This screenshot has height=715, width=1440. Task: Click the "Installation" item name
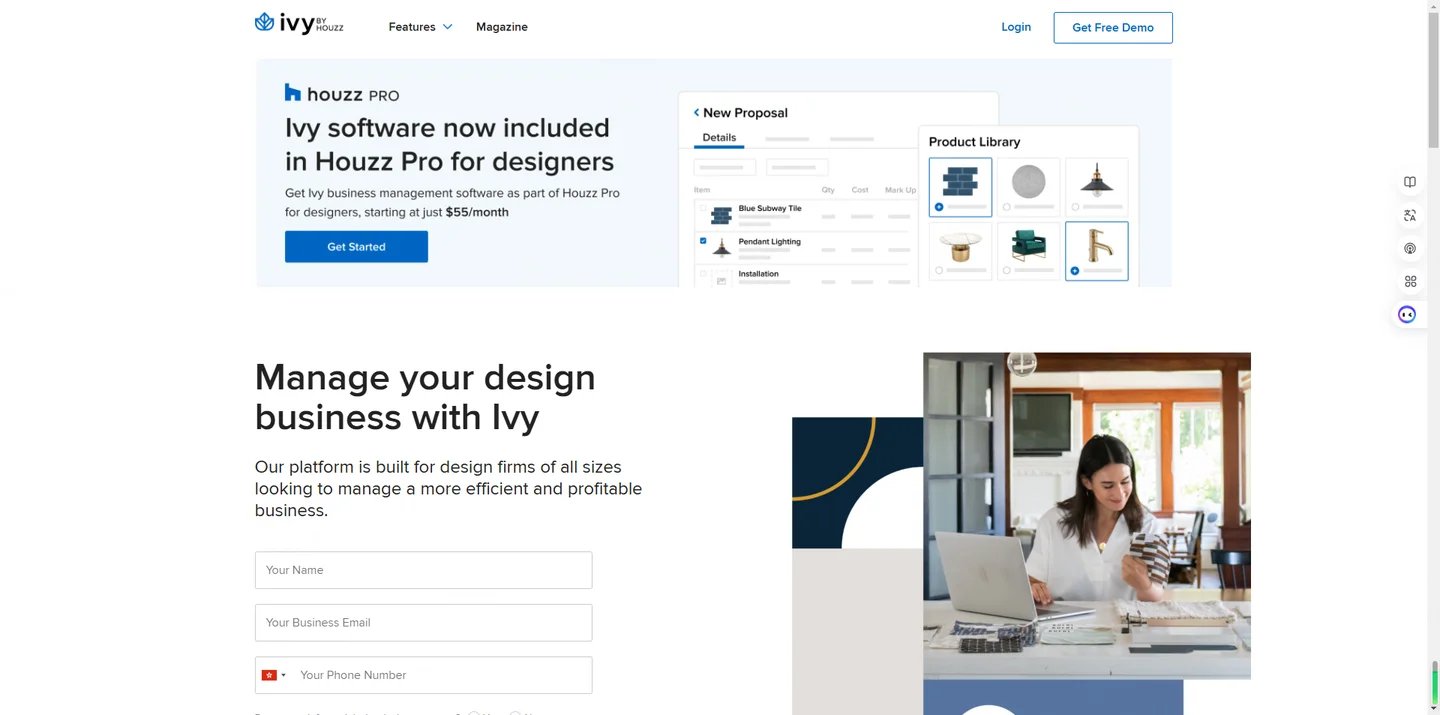(758, 273)
